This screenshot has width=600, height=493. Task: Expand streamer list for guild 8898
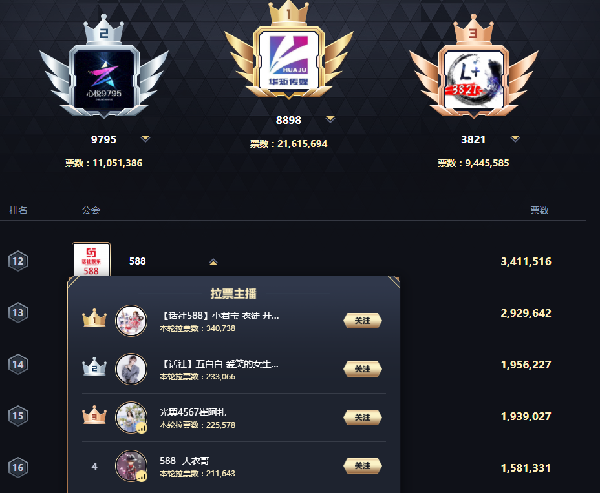(x=330, y=119)
